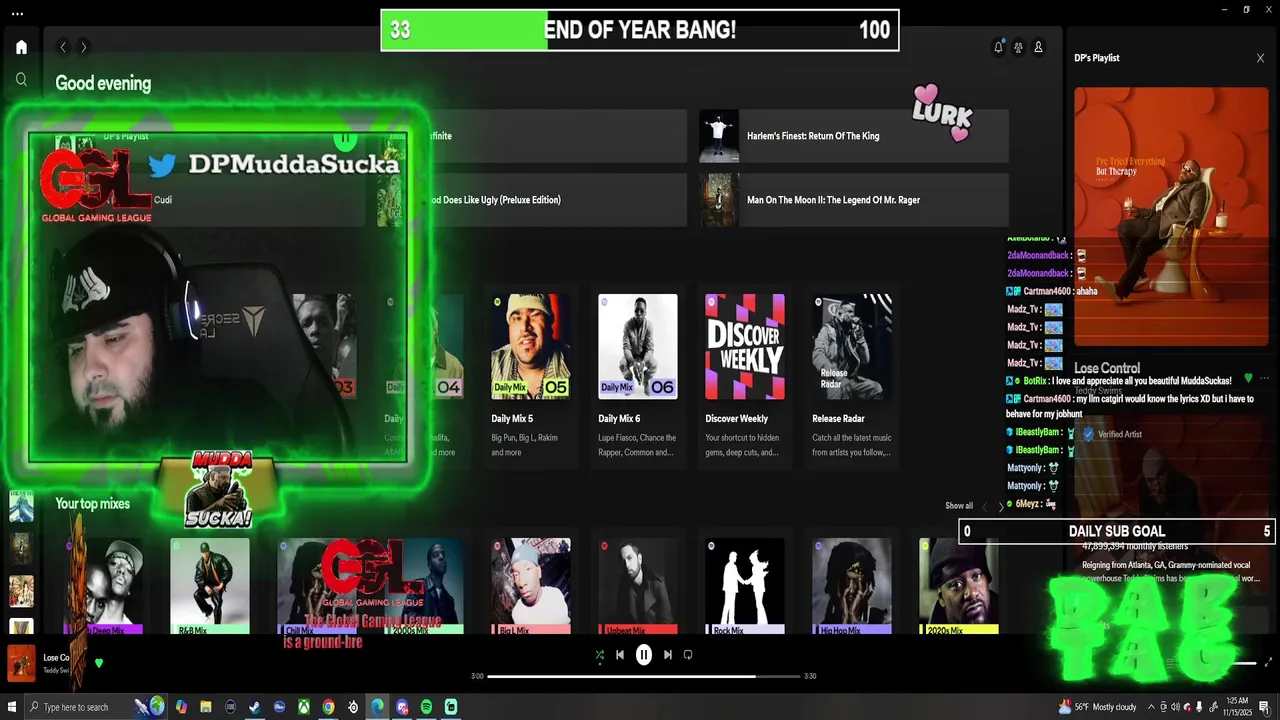The height and width of the screenshot is (720, 1280).
Task: Open the What's New notification bell
Action: pos(998,47)
